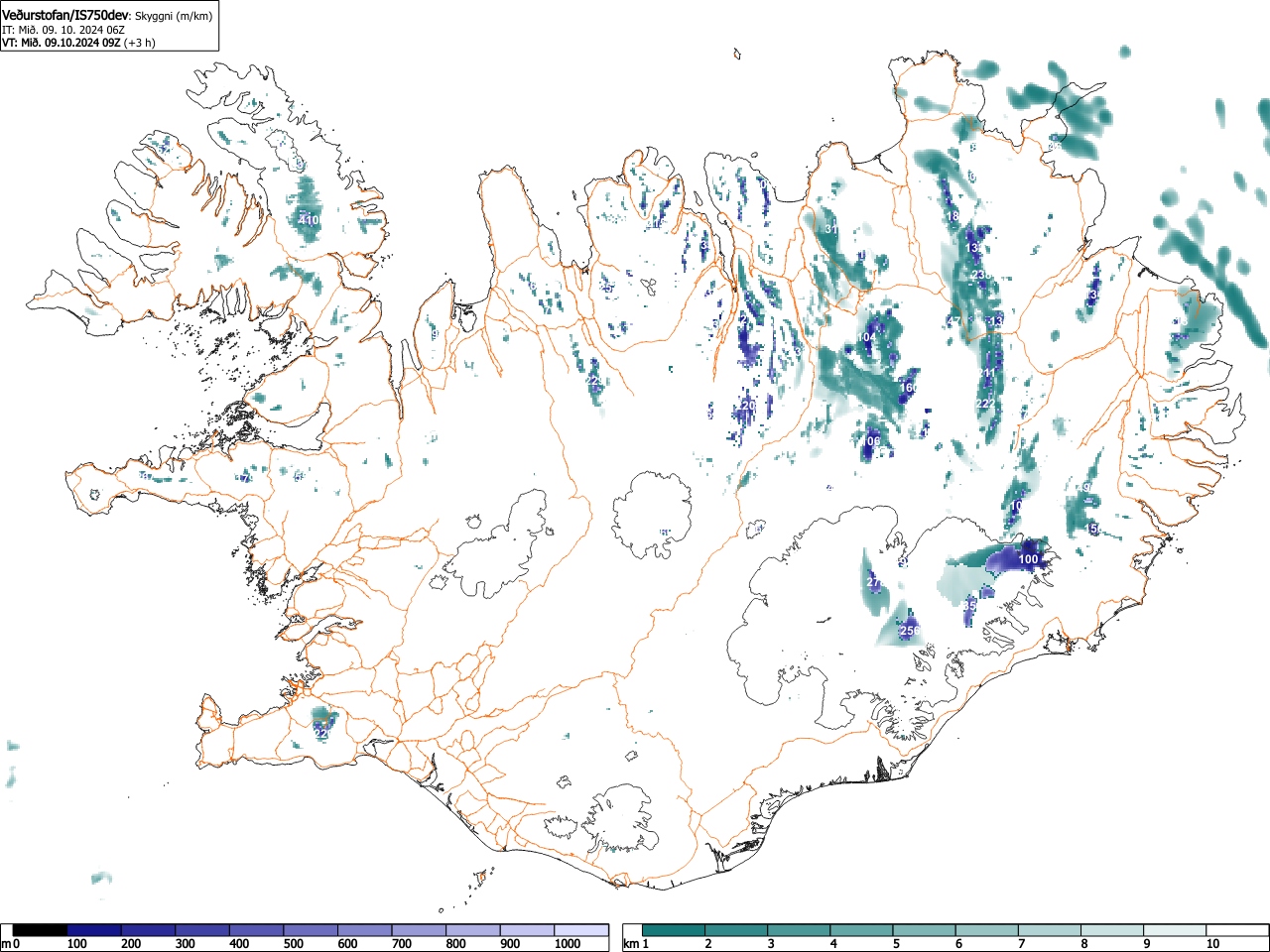The image size is (1270, 952).
Task: Click the '106' visibility value on the map
Action: point(870,441)
